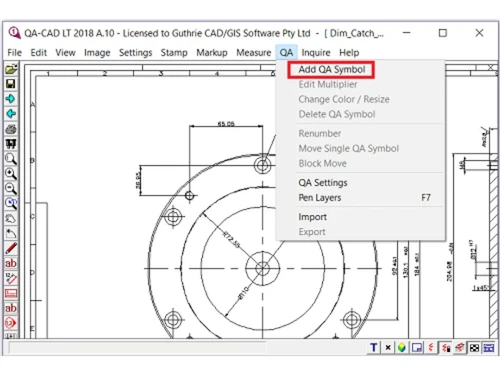The image size is (500, 375).
Task: Click the Zoom Out minus magnifier
Action: [x=11, y=189]
